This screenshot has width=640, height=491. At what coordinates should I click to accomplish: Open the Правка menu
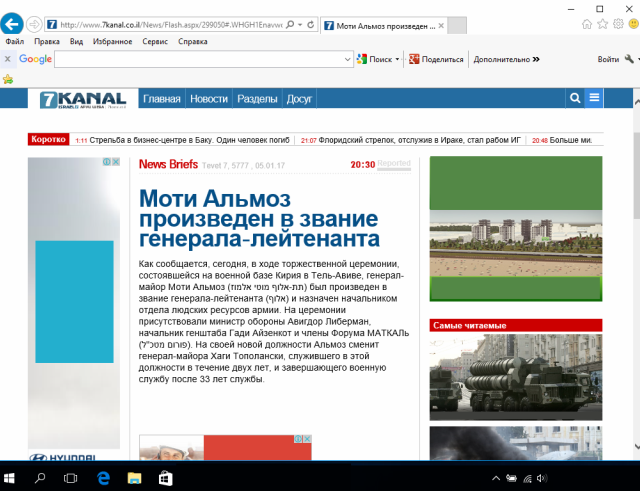point(47,42)
